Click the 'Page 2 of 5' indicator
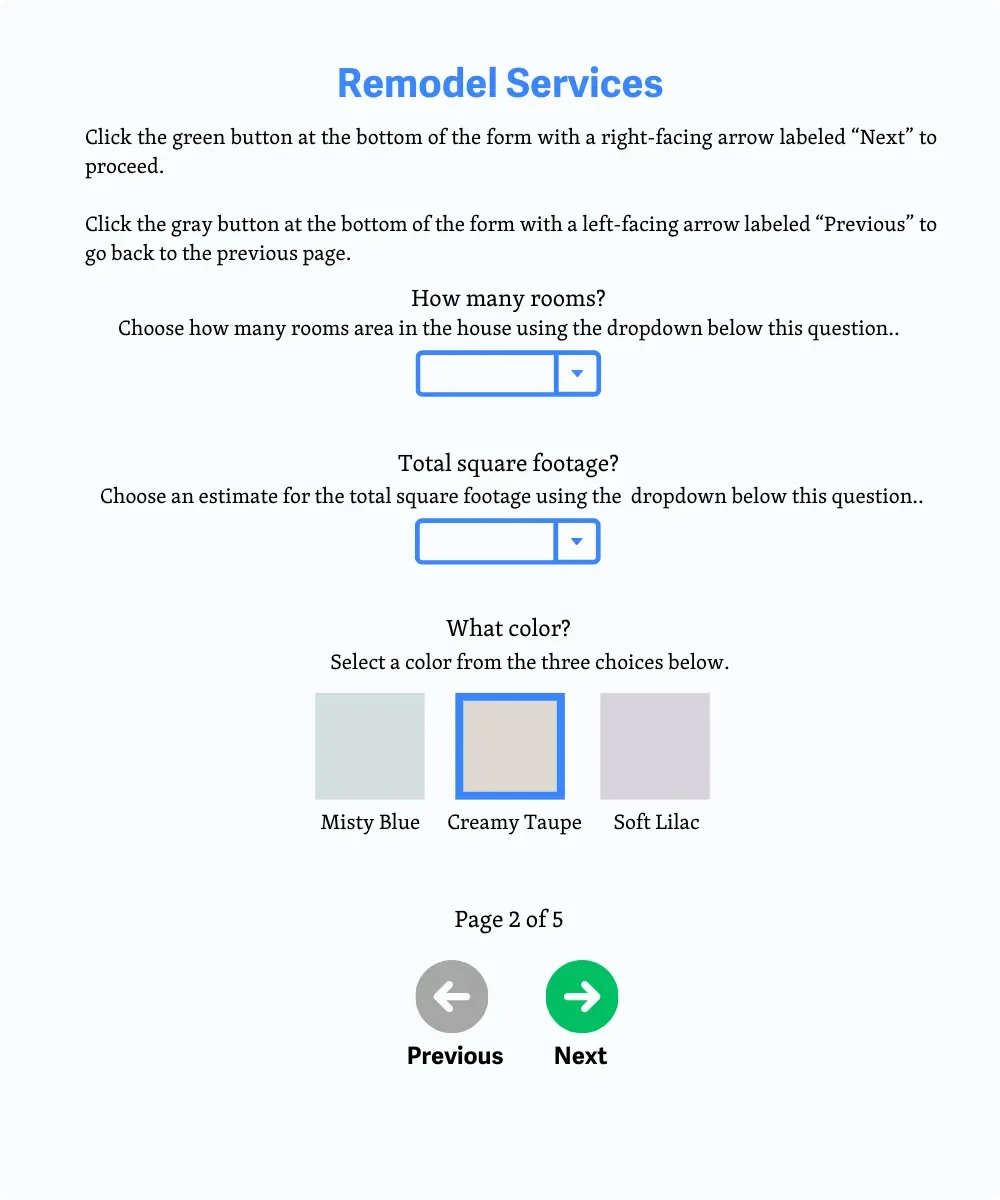The width and height of the screenshot is (1000, 1200). point(508,919)
